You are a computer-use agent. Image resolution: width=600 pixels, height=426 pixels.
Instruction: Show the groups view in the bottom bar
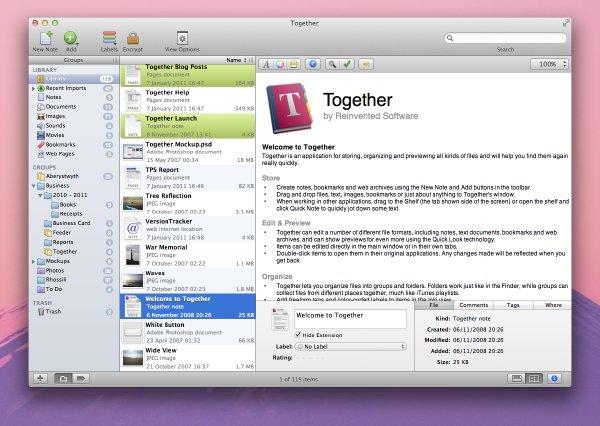pos(64,379)
